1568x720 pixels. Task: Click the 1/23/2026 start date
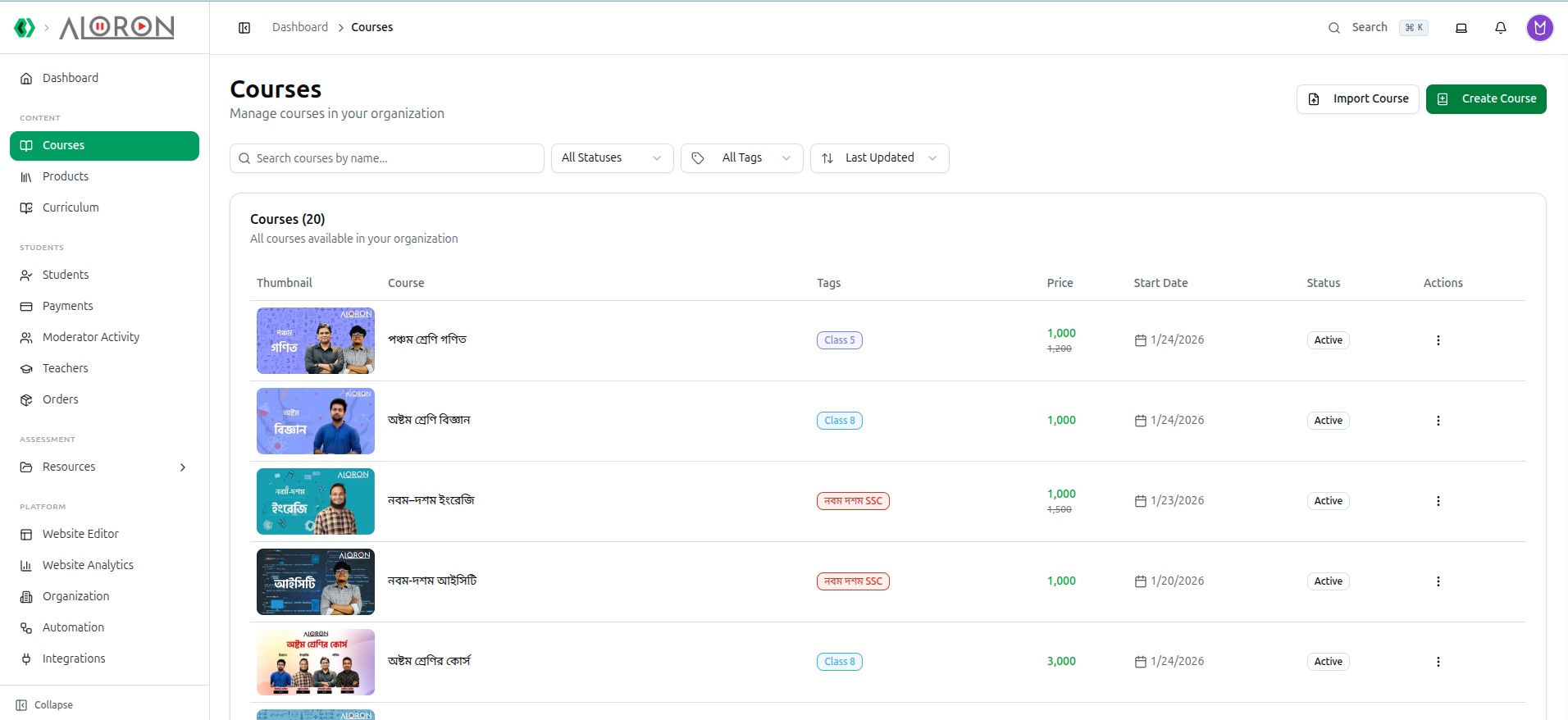(x=1177, y=501)
